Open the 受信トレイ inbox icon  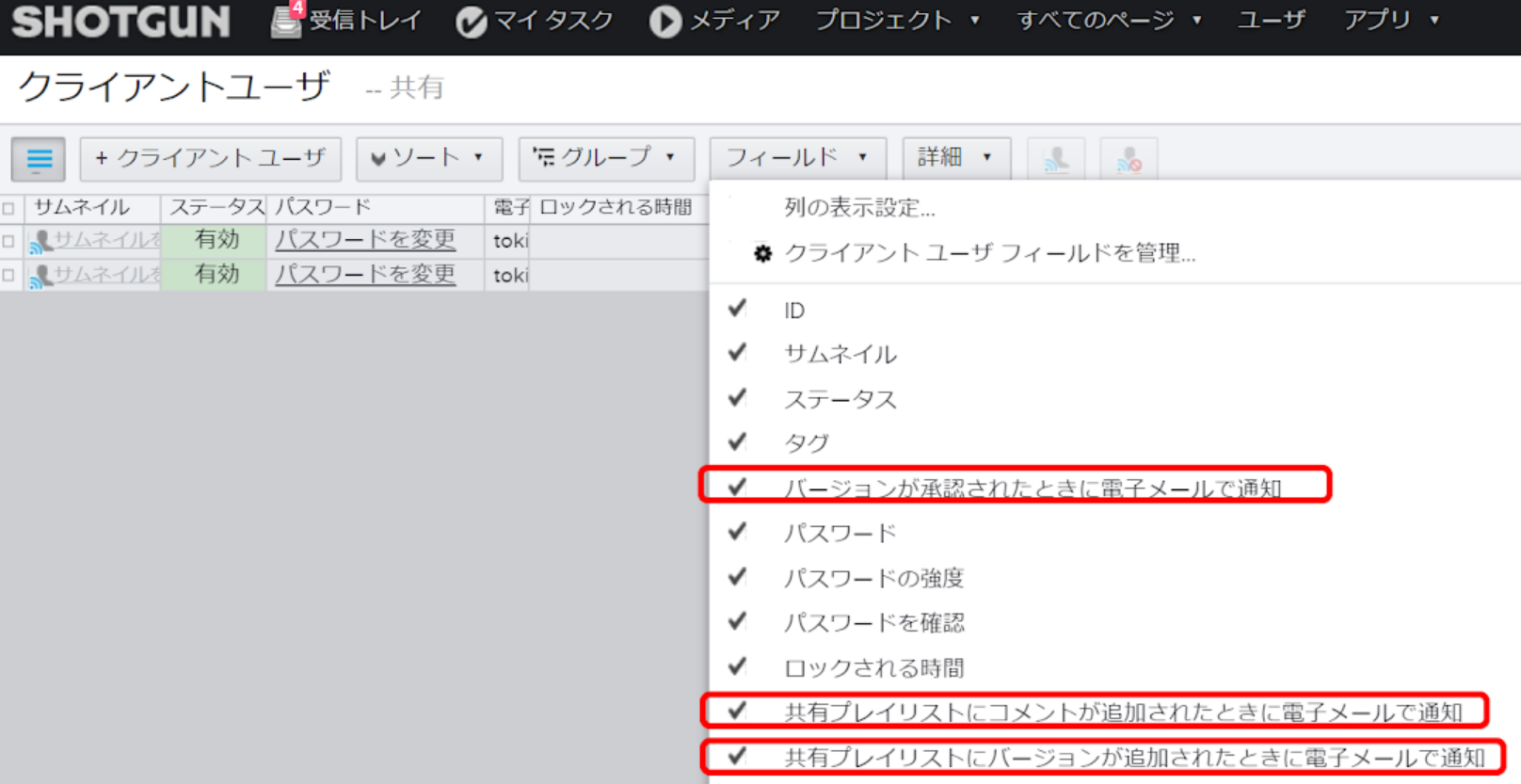(x=285, y=20)
